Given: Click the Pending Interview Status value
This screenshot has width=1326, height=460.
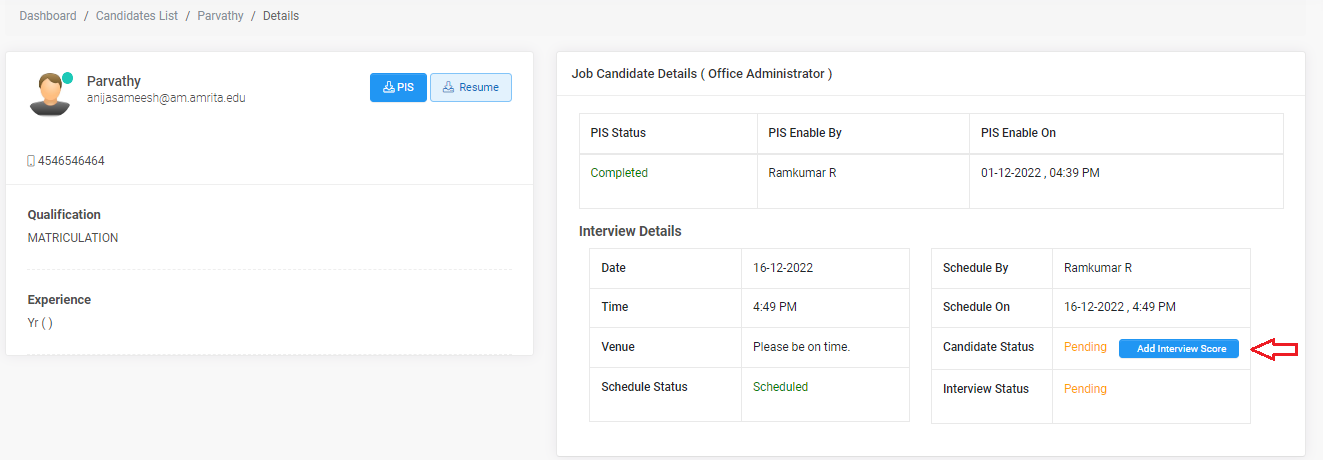Looking at the screenshot, I should (x=1085, y=389).
